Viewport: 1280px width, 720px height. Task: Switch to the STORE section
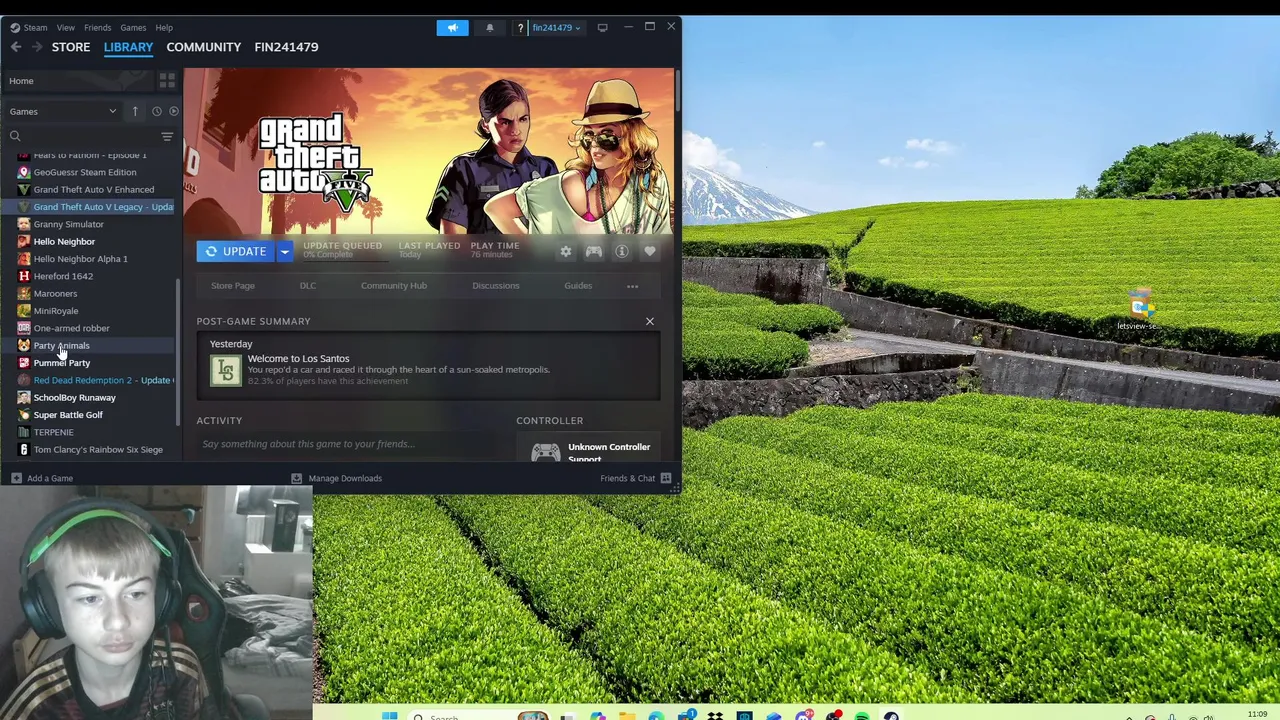tap(71, 47)
